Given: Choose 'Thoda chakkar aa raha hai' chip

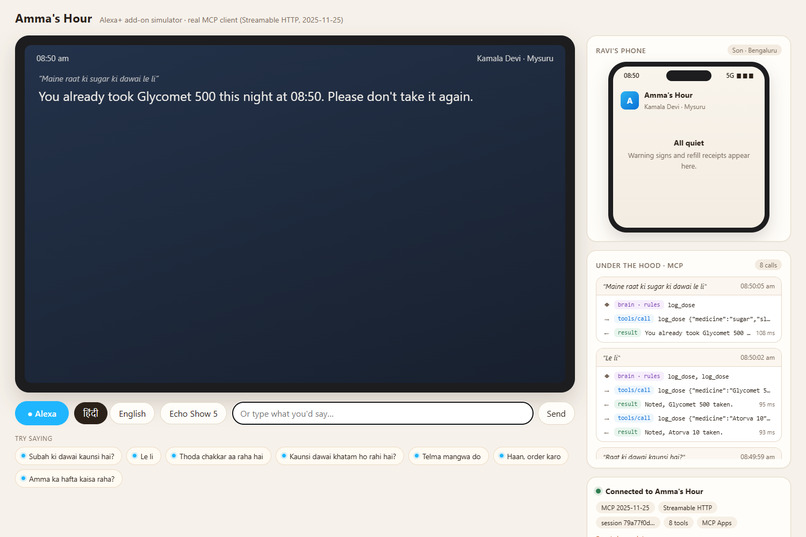Looking at the screenshot, I should (218, 456).
